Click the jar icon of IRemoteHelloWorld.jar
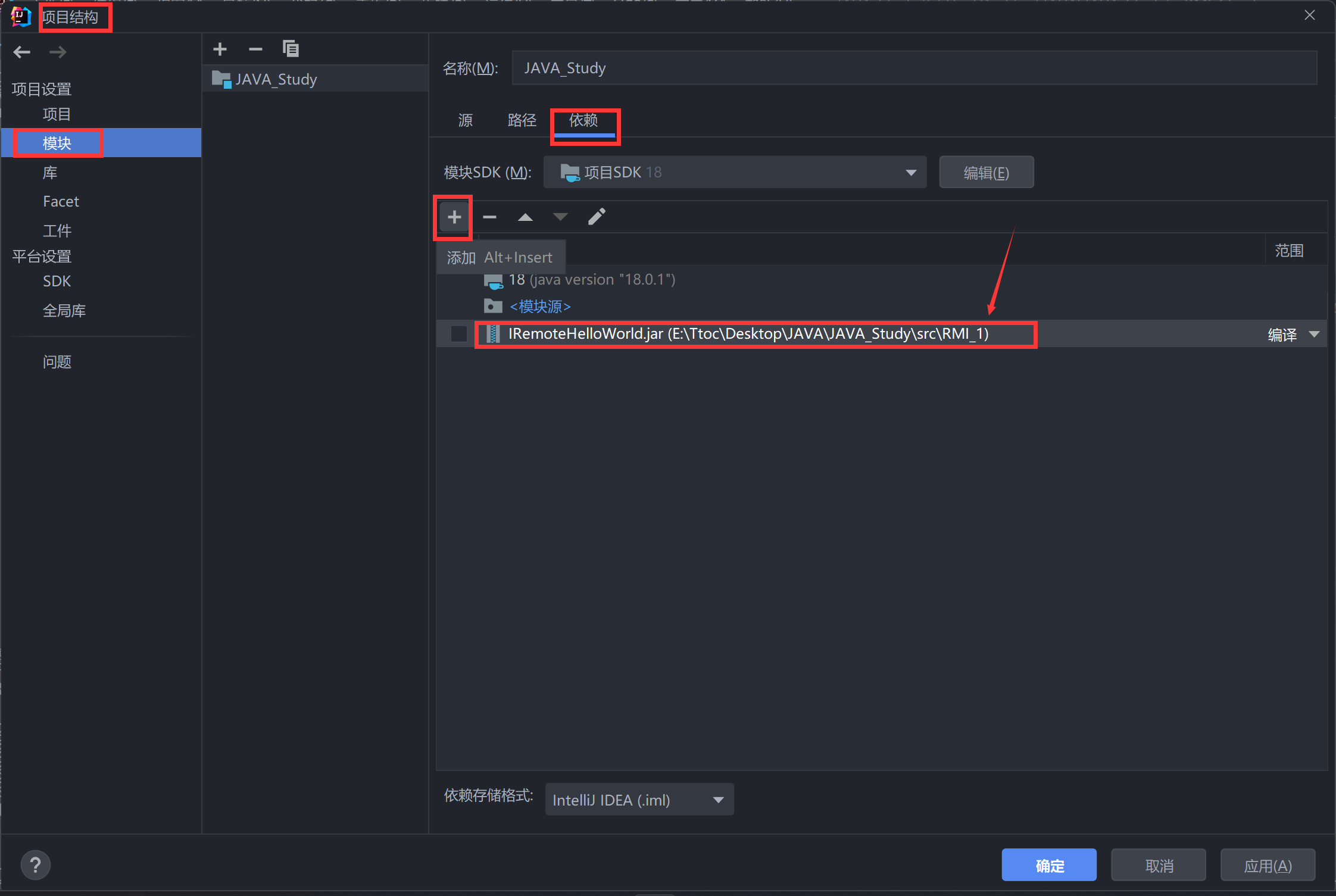Screen dimensions: 1336x896 click(x=493, y=334)
